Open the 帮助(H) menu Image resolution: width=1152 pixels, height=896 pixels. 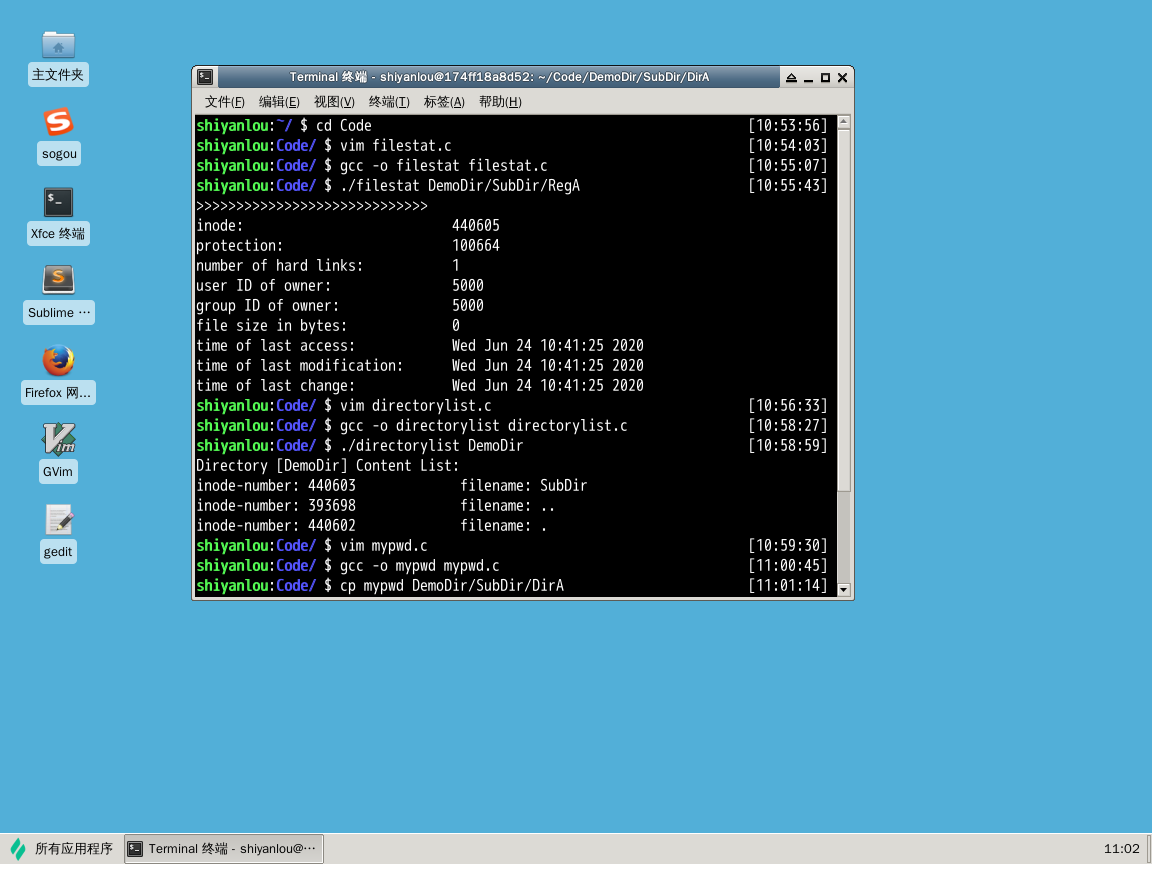[x=500, y=102]
